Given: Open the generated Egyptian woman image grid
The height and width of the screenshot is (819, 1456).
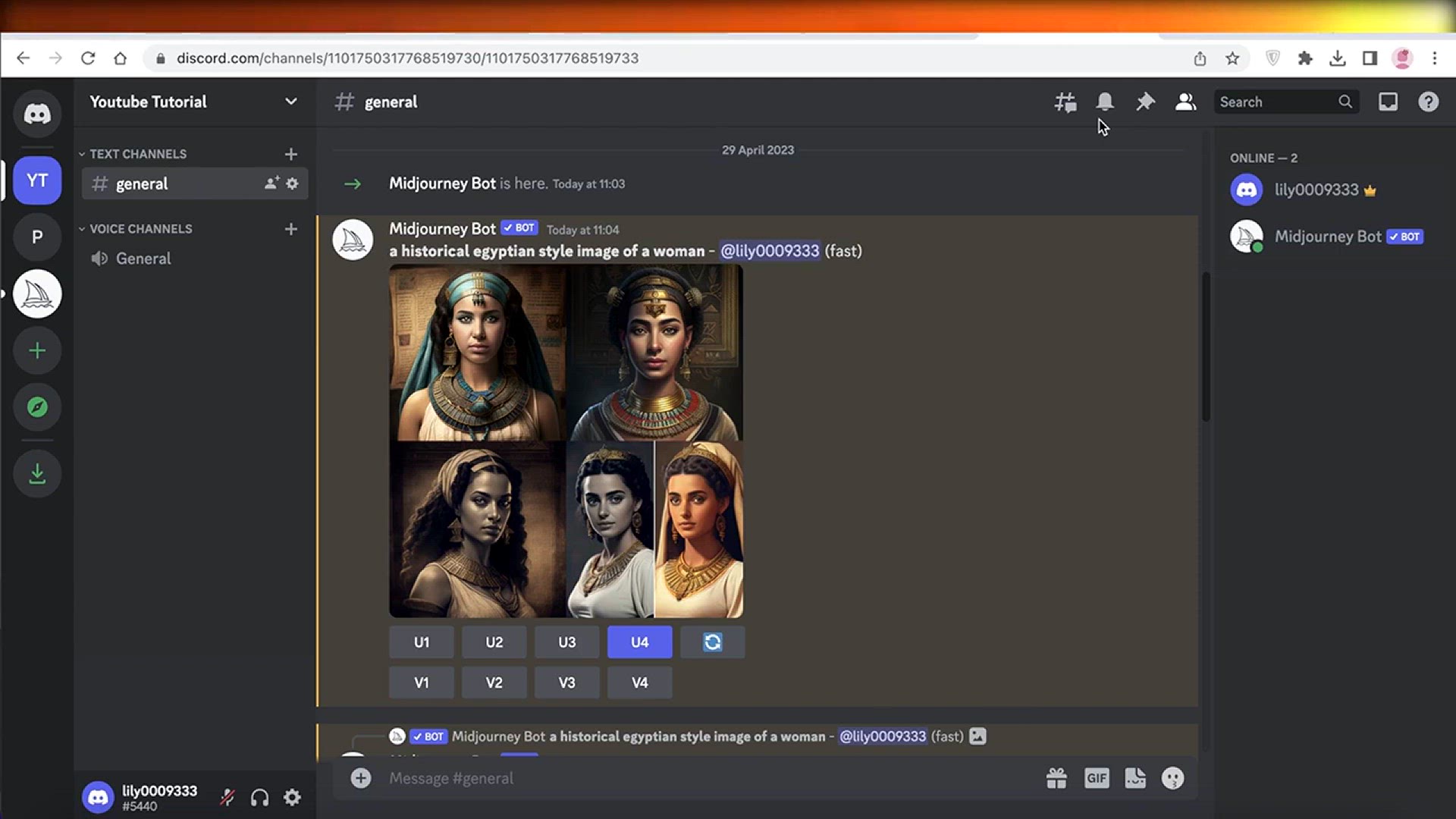Looking at the screenshot, I should click(566, 441).
